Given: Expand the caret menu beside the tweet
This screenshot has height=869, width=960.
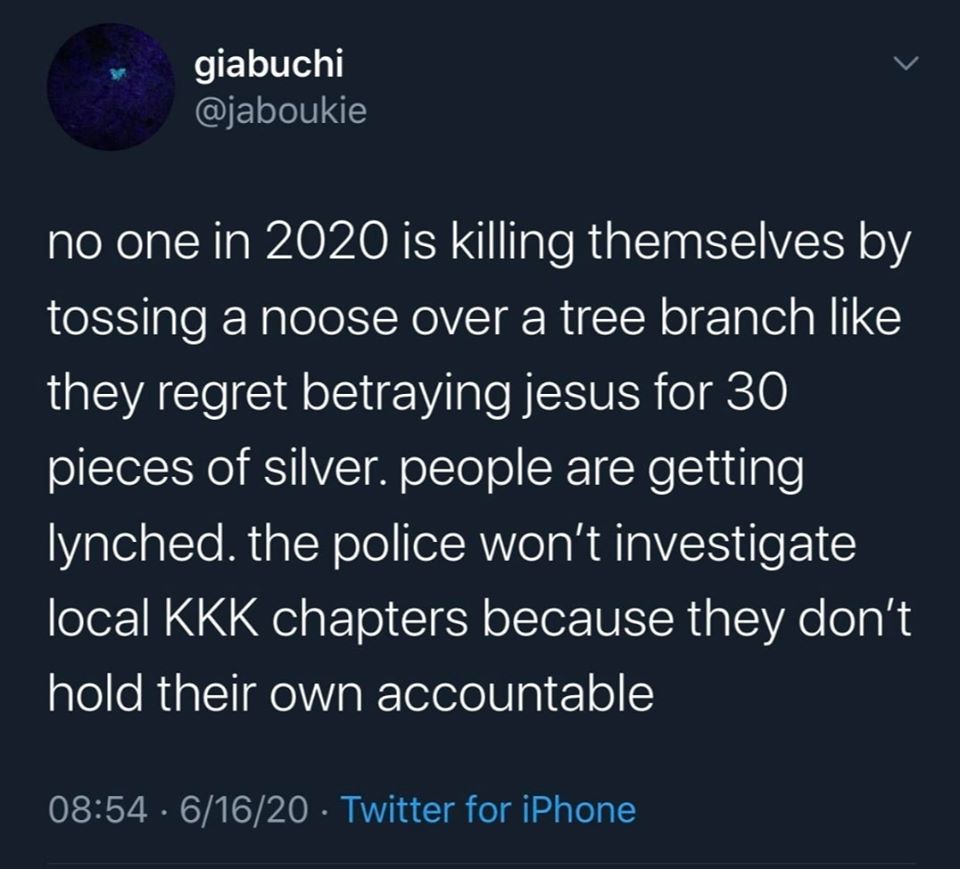Looking at the screenshot, I should [905, 62].
